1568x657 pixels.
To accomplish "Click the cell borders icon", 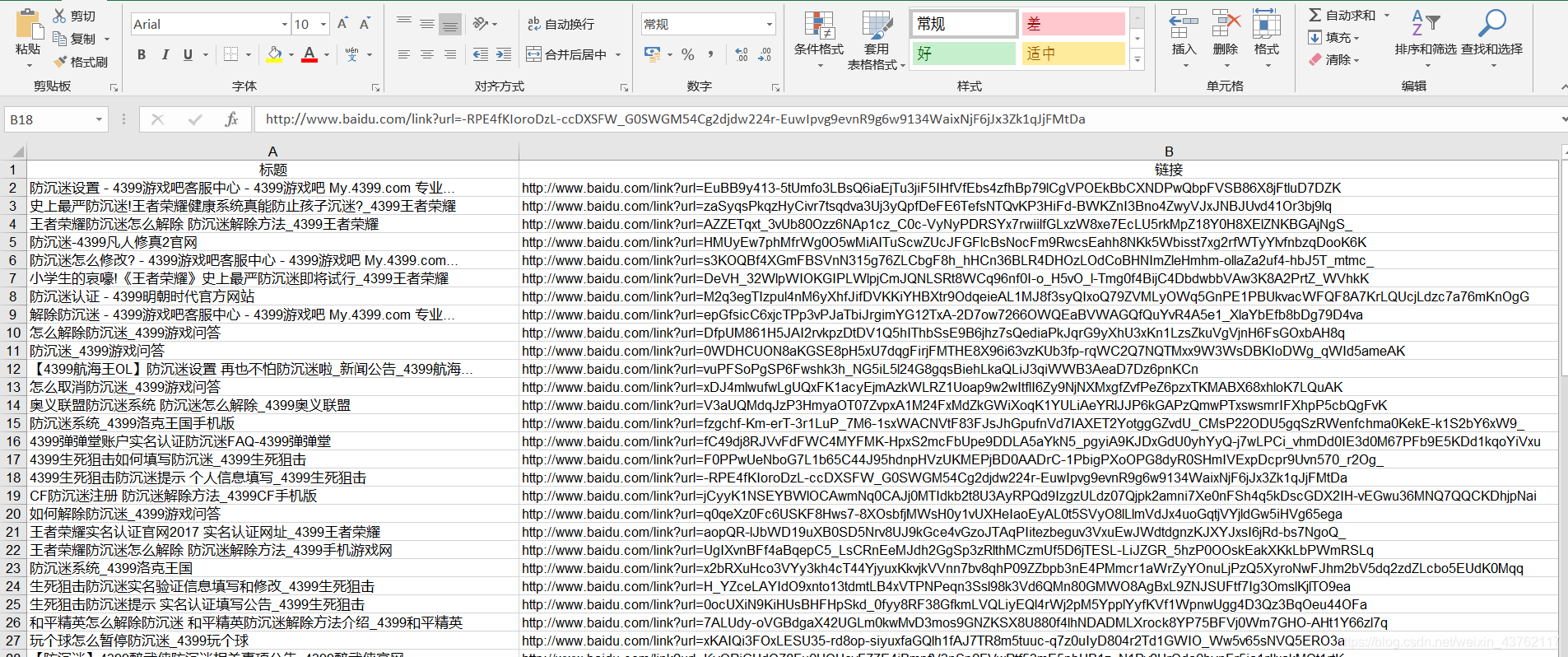I will point(230,54).
